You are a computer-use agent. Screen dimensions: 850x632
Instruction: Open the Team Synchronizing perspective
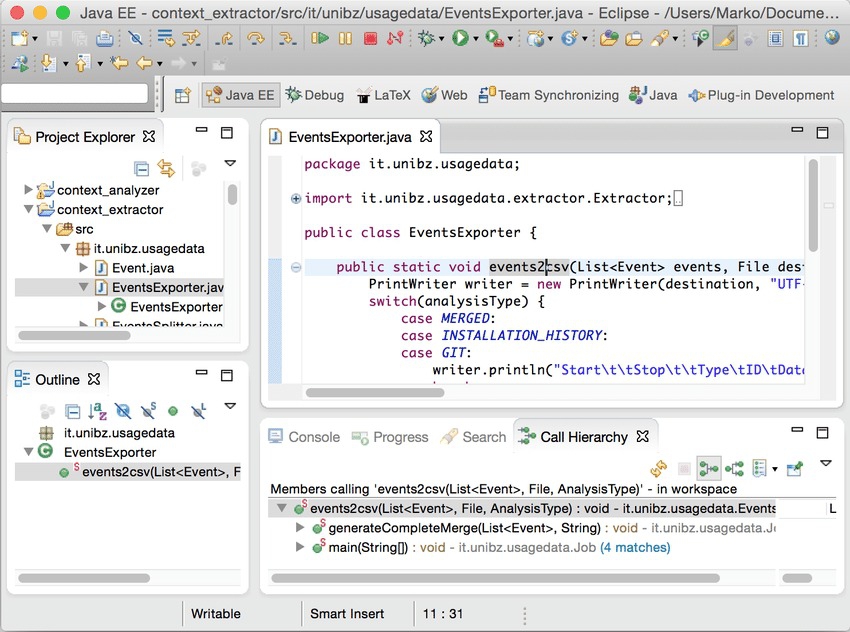point(548,96)
